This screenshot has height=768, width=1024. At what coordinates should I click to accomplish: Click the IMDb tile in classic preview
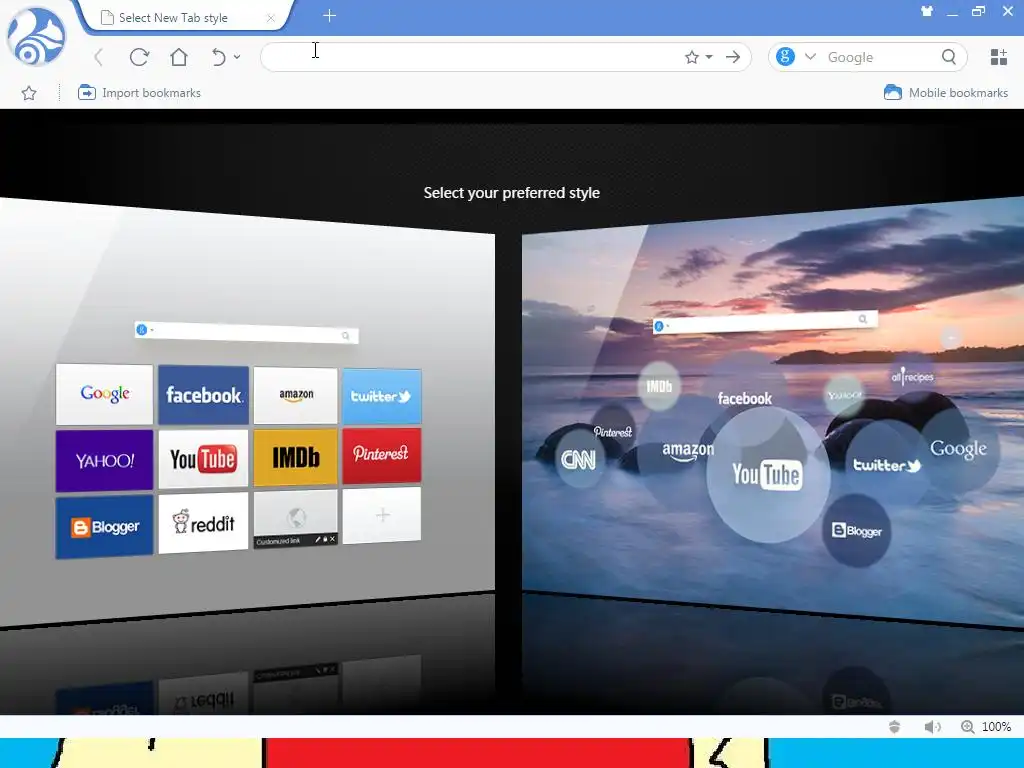click(296, 457)
